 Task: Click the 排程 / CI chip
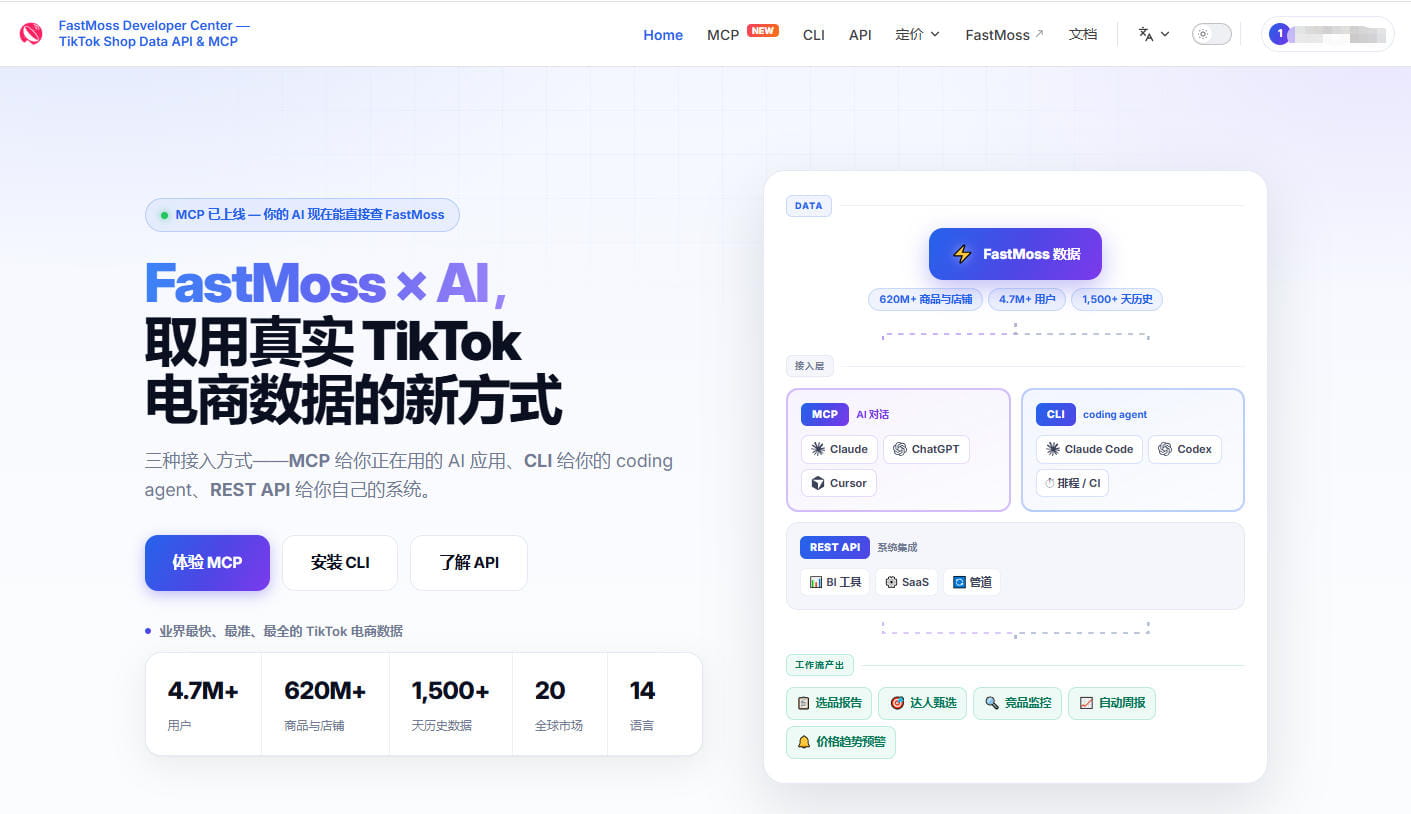(1072, 483)
